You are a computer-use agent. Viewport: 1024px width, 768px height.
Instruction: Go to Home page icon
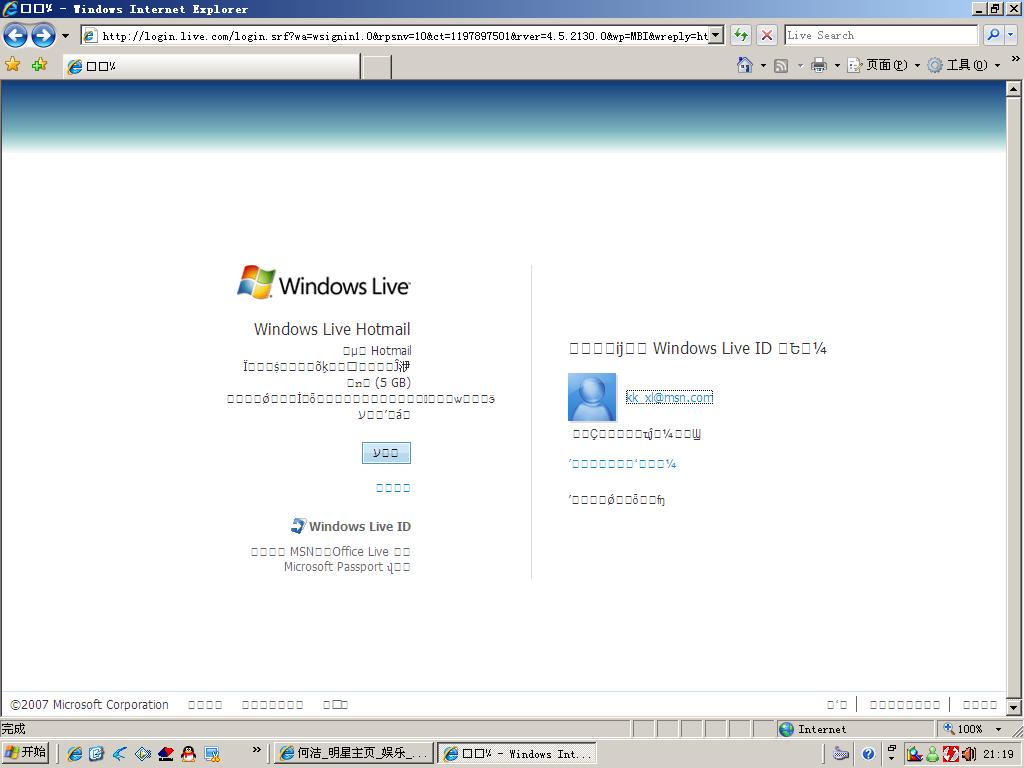tap(744, 65)
